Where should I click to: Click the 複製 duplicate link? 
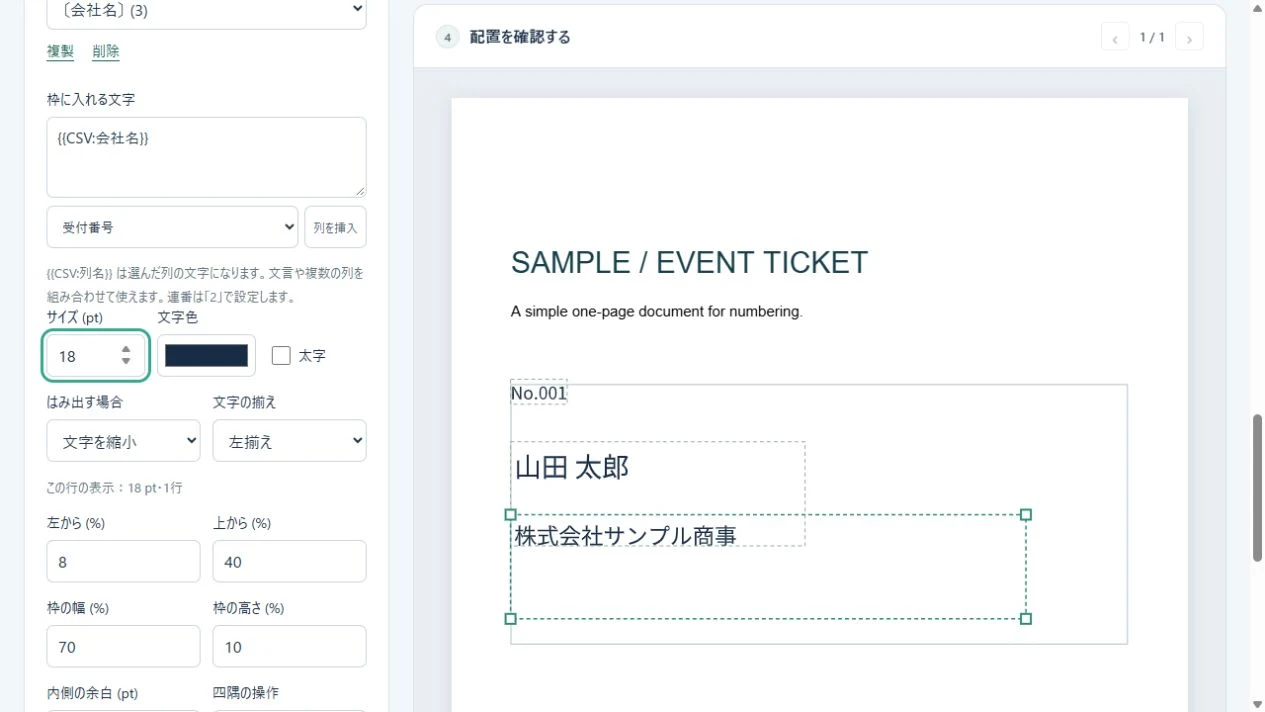coord(60,52)
